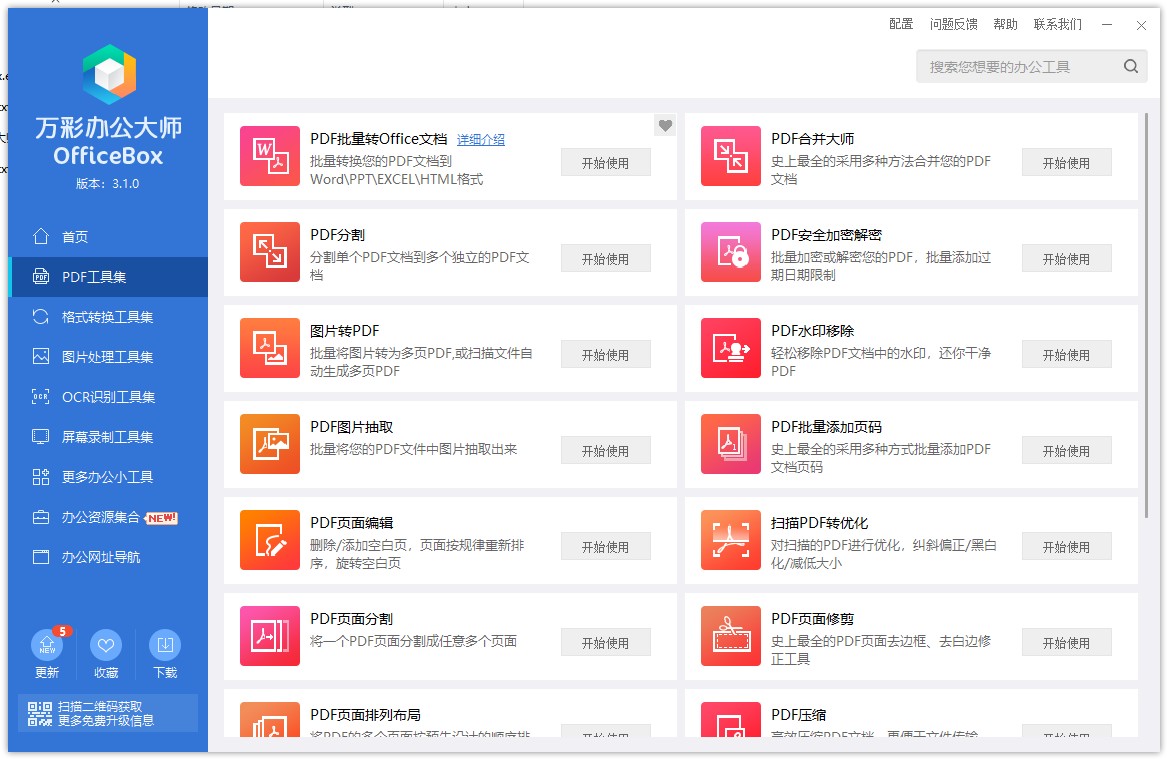
Task: Open the 配置 menu at top
Action: click(x=901, y=24)
